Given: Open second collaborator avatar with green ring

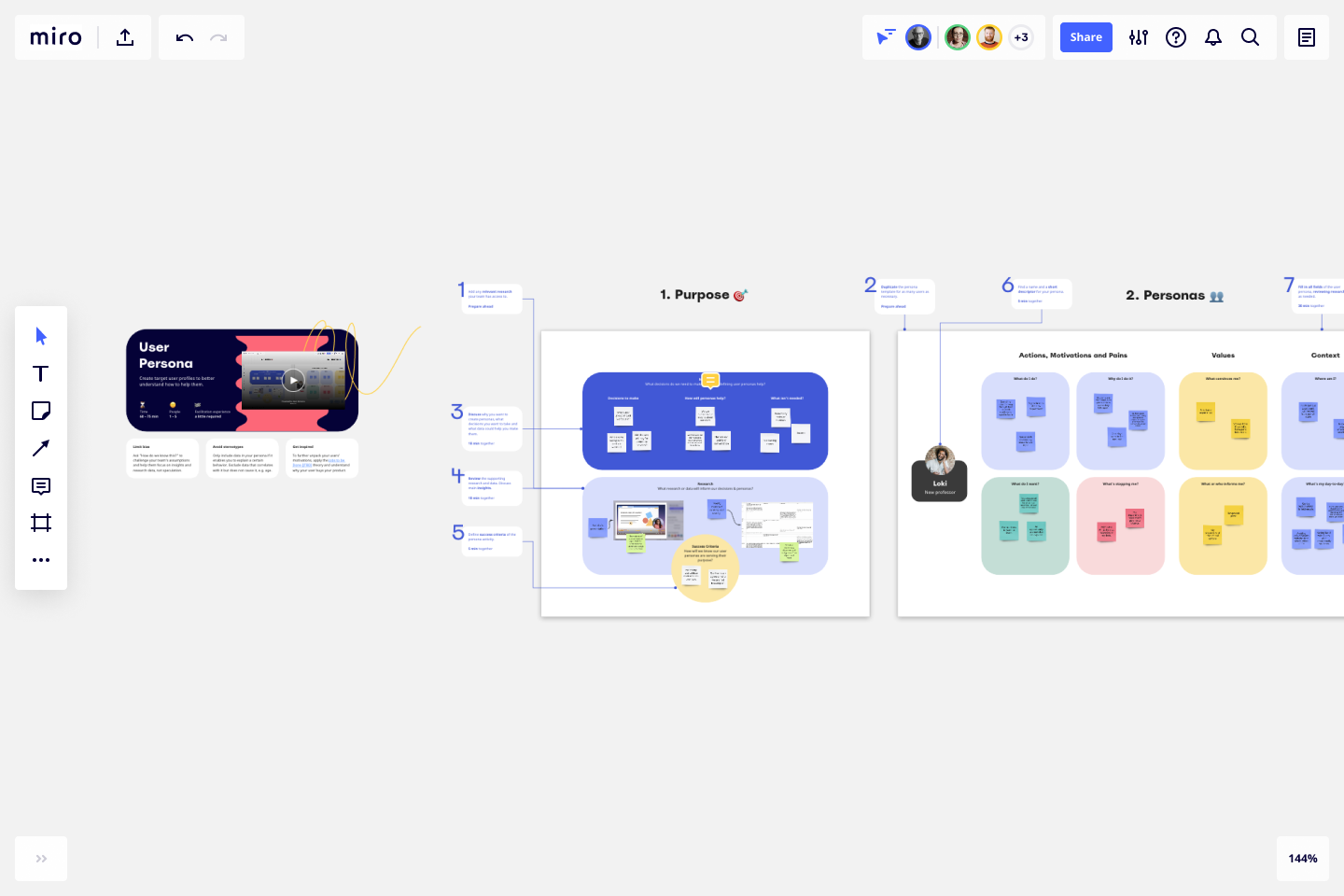Looking at the screenshot, I should pos(958,37).
